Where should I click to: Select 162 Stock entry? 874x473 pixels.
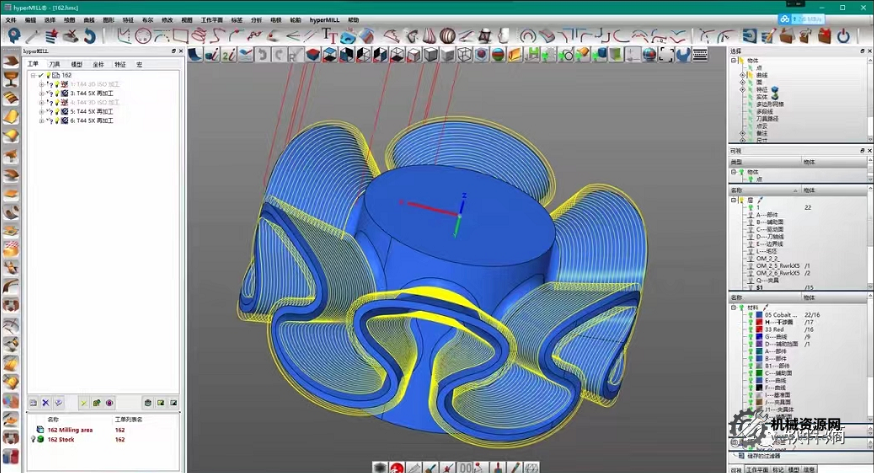[62, 439]
